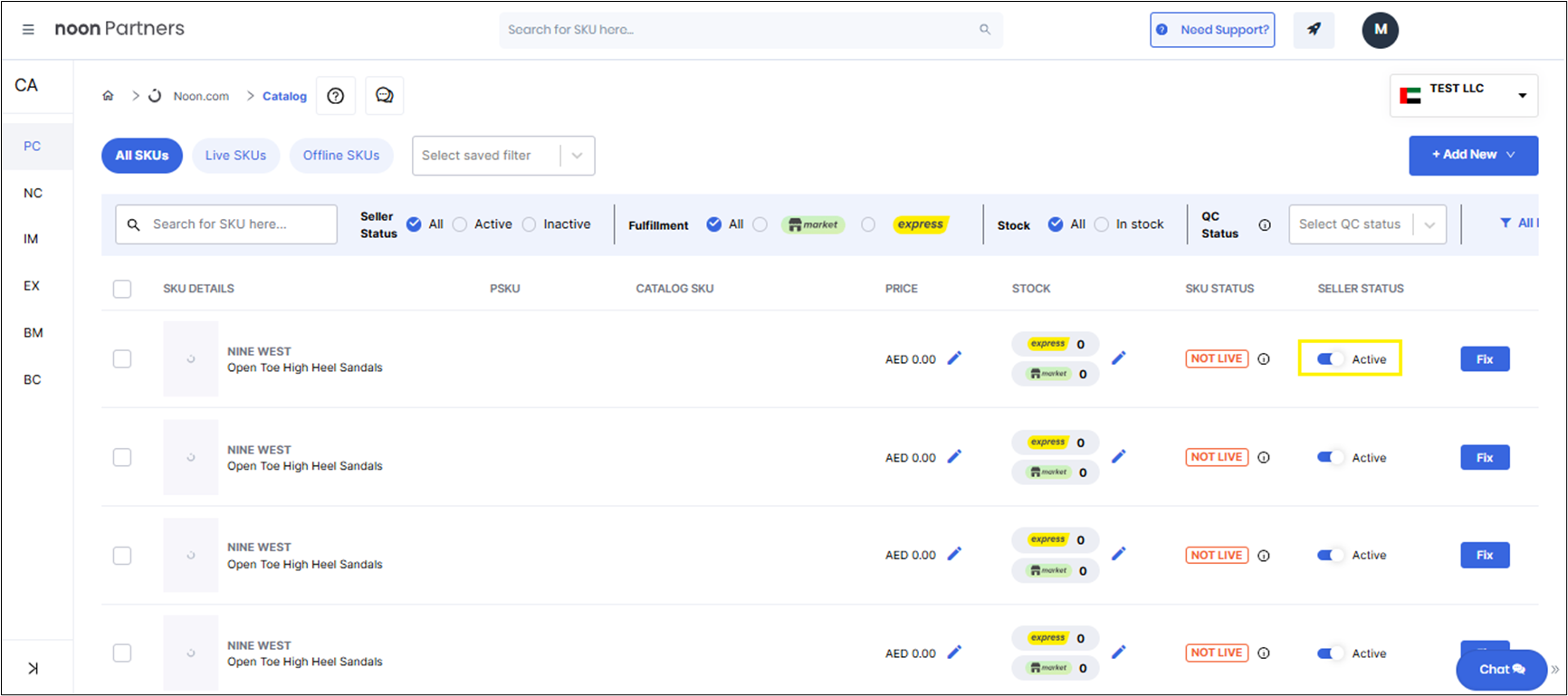Click Fix button in second sandals row
The image size is (1568, 696).
1485,458
